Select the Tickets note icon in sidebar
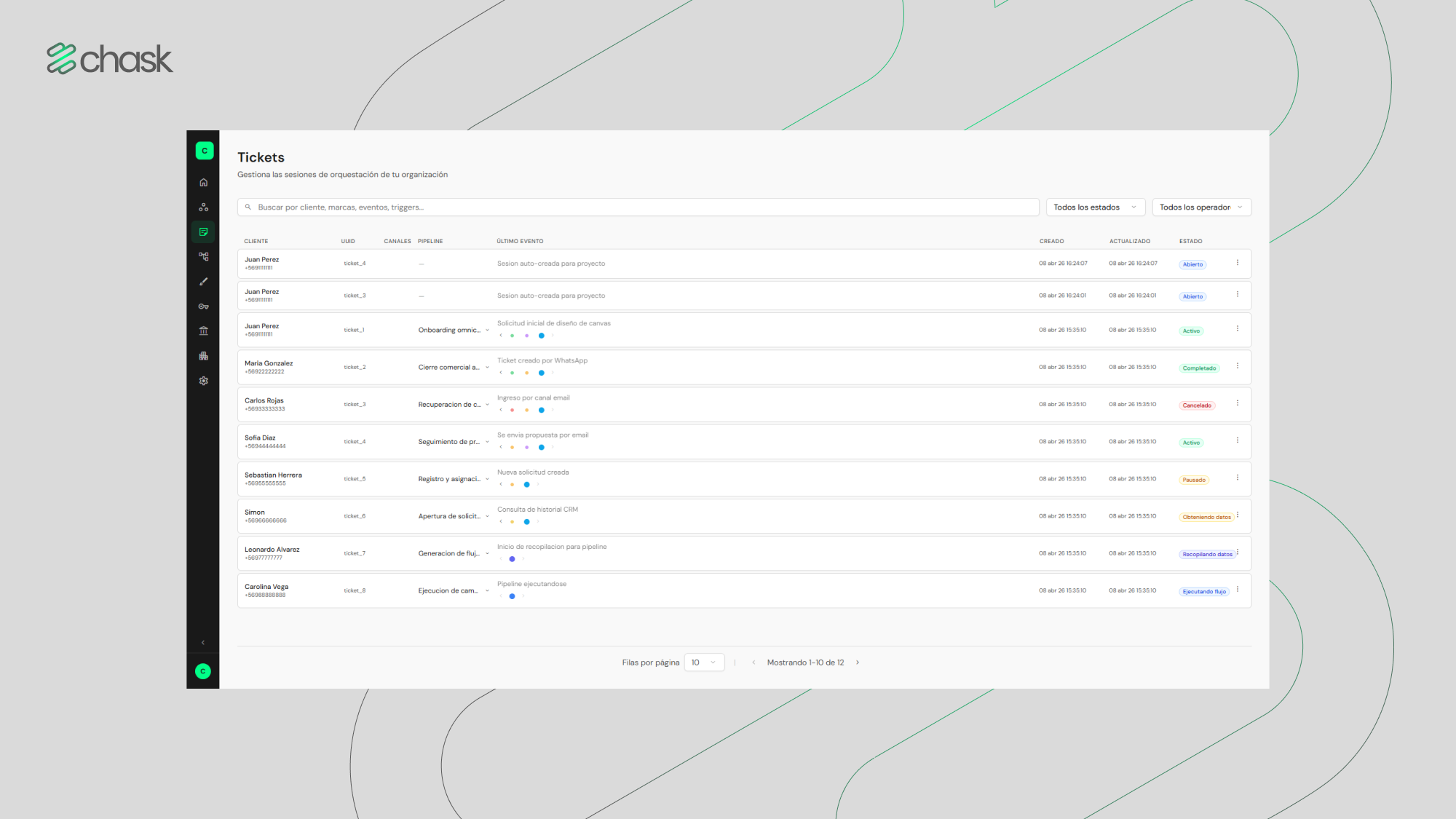The height and width of the screenshot is (819, 1456). [204, 232]
